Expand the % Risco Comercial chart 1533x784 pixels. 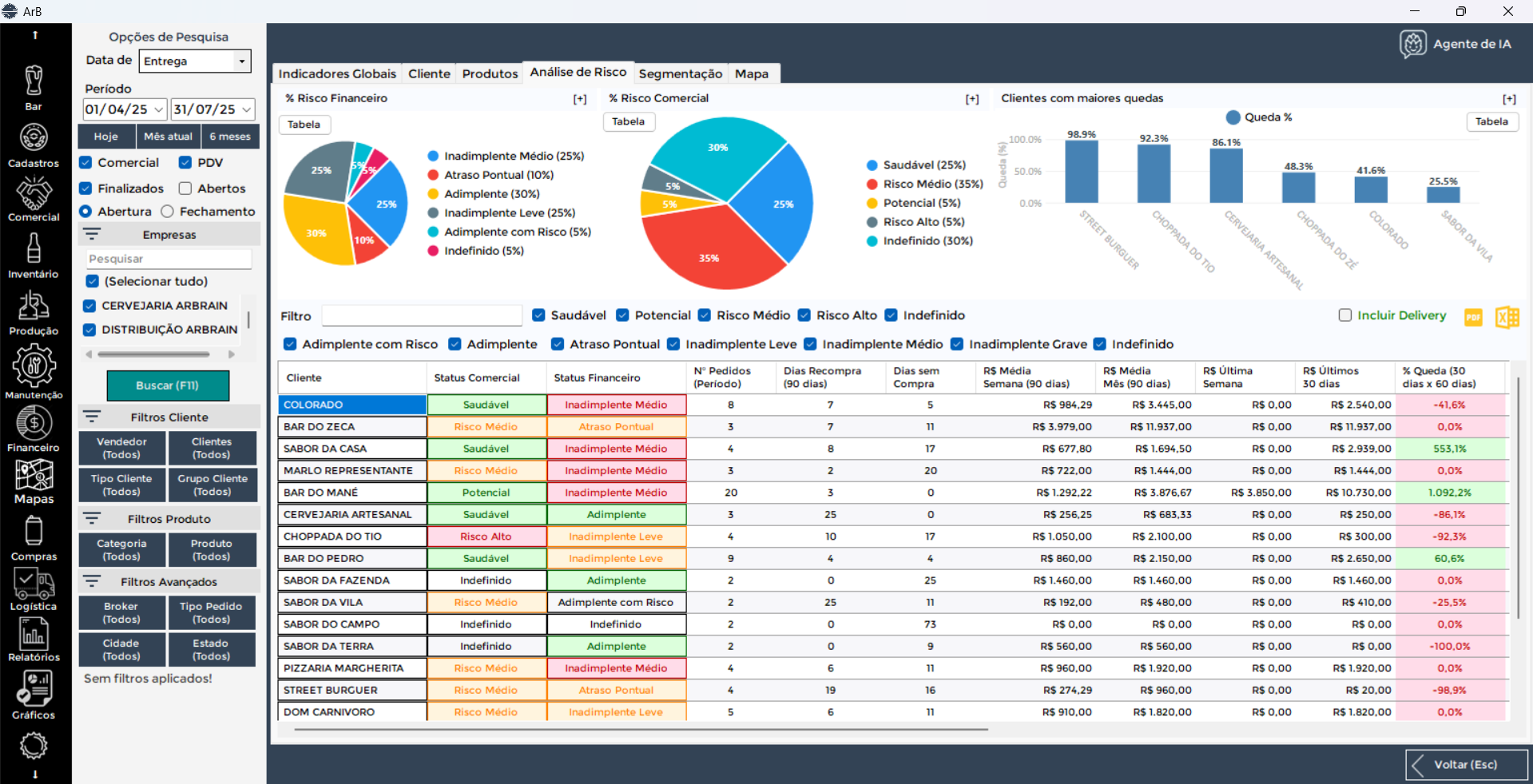pos(971,99)
